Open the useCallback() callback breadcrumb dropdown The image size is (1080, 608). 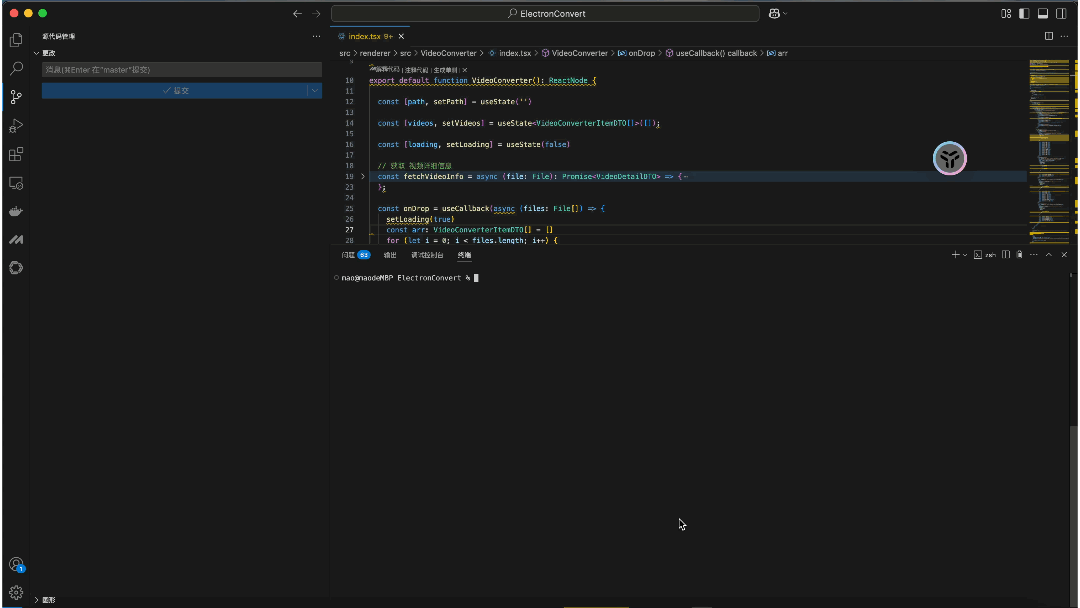click(711, 53)
